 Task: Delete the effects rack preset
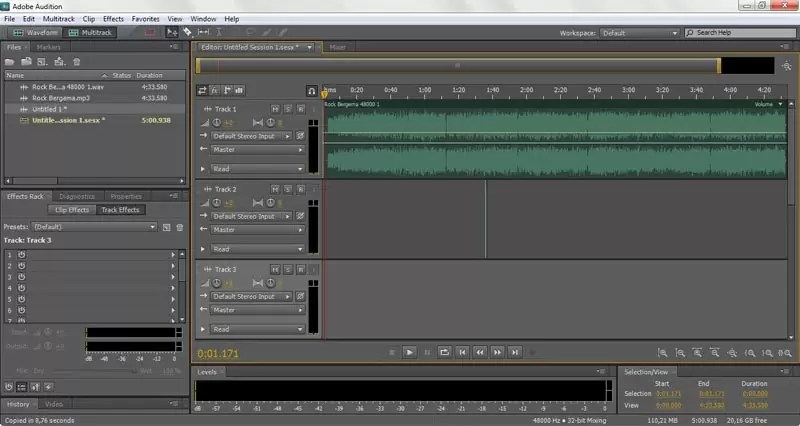[x=180, y=227]
